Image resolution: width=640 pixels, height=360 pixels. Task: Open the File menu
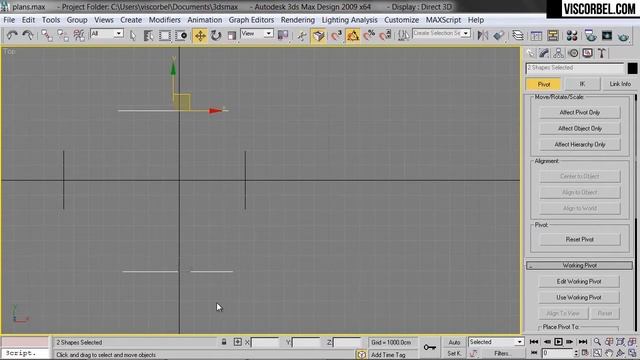pos(9,20)
